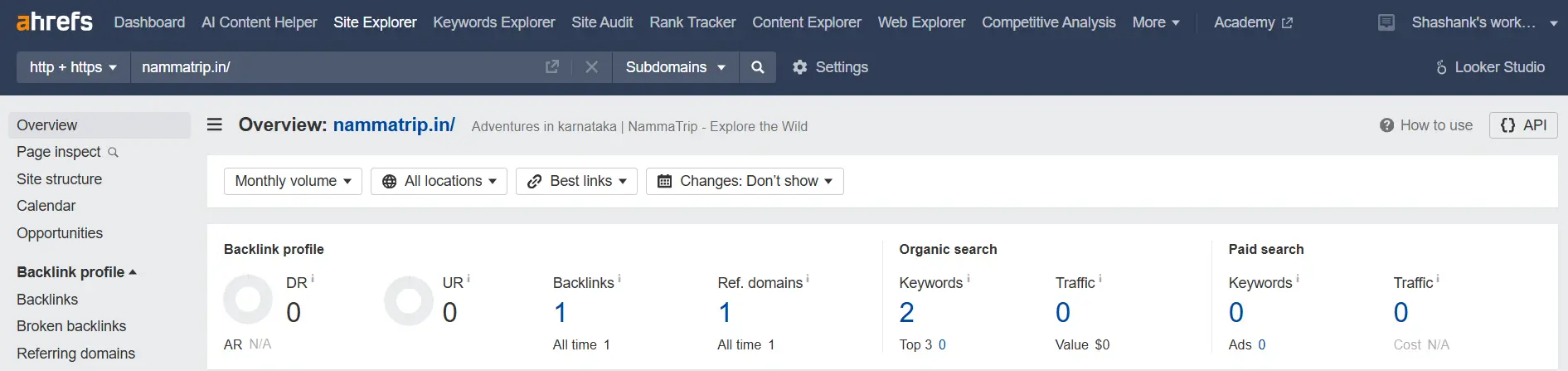Click Top 3 keywords count 0
Image resolution: width=1568 pixels, height=371 pixels.
click(942, 344)
